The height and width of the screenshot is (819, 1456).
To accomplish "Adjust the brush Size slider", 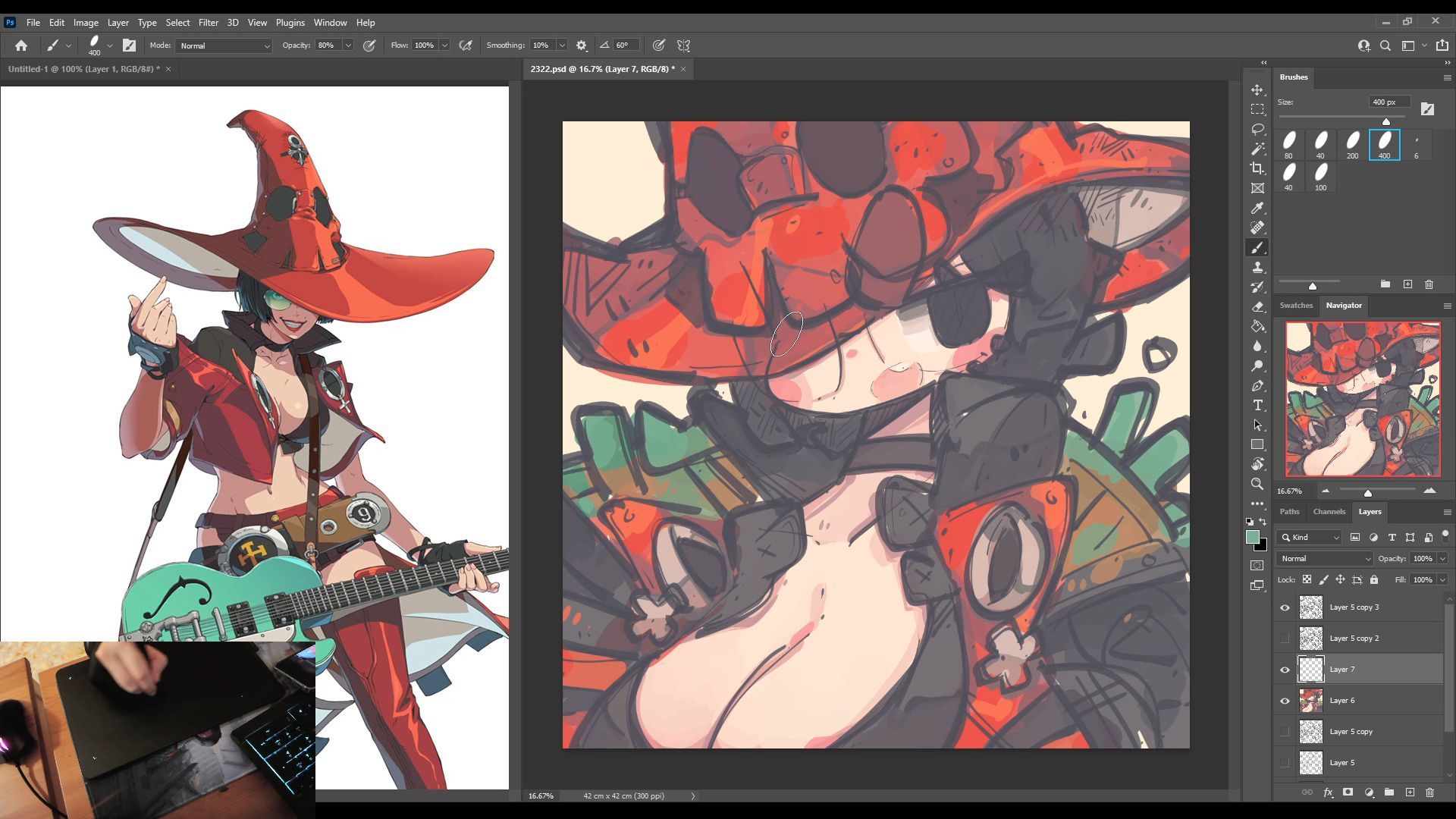I will (x=1386, y=121).
